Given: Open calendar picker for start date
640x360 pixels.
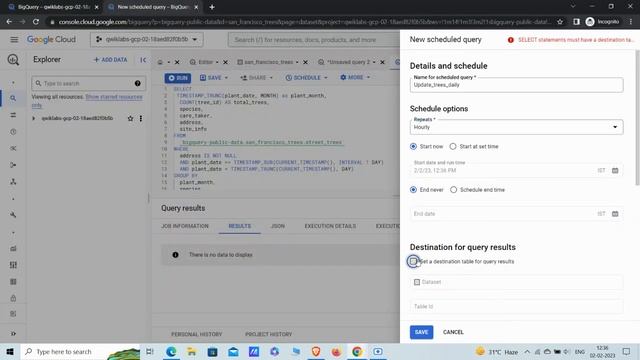Looking at the screenshot, I should tap(615, 171).
